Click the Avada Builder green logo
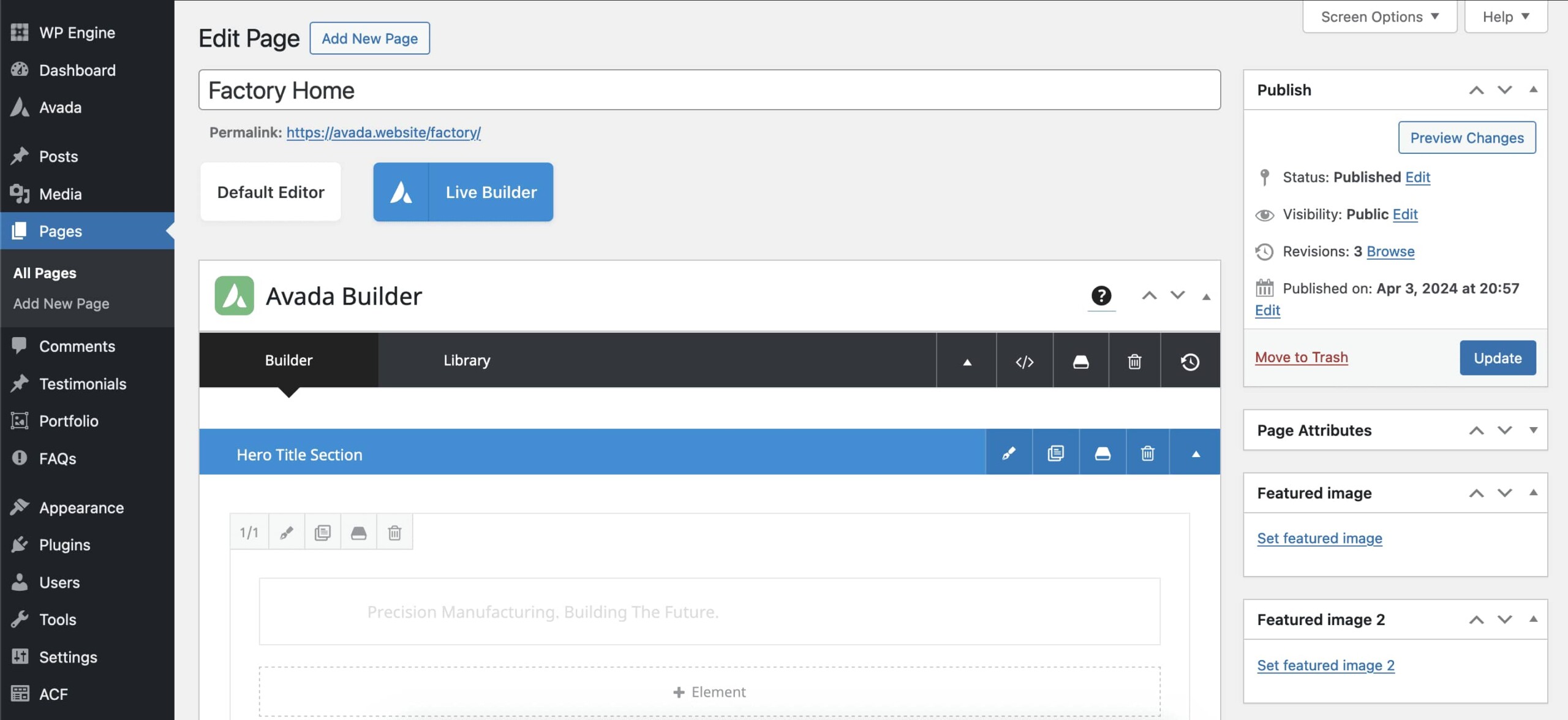 234,295
